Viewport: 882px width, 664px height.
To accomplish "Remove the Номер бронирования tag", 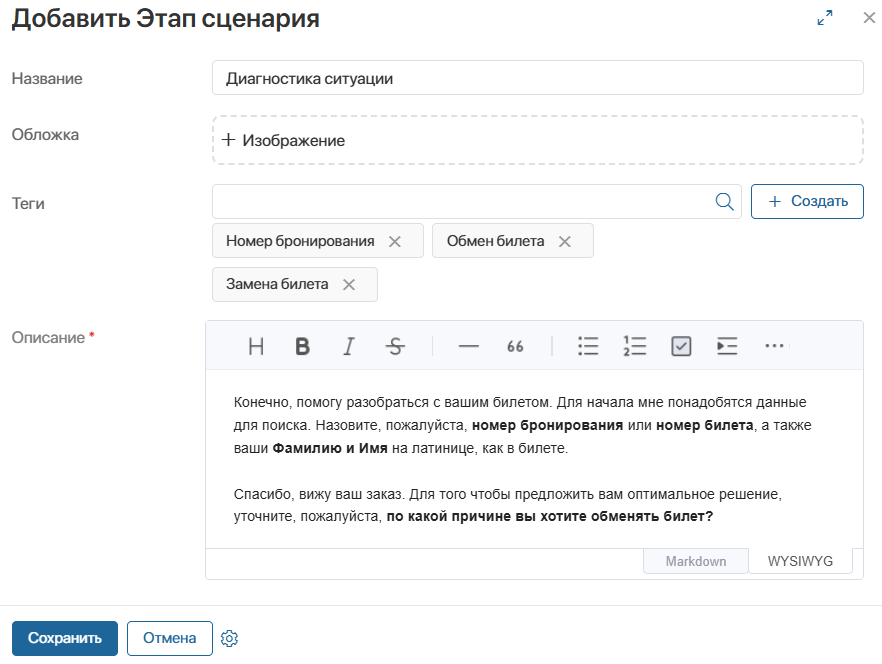I will coord(395,241).
